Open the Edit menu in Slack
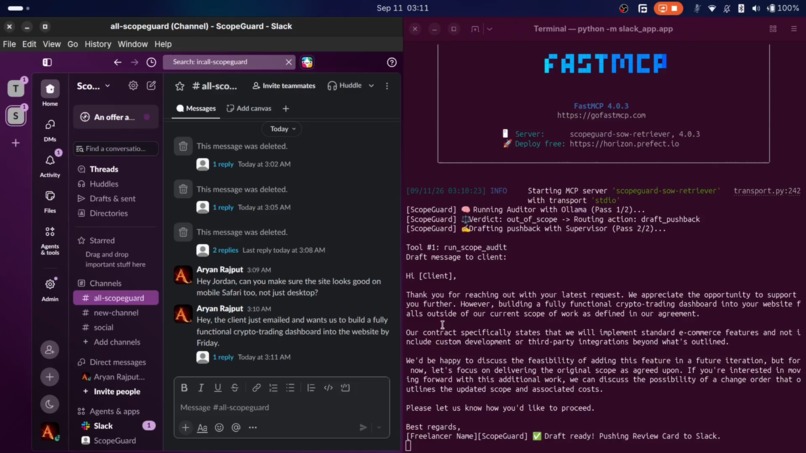 click(29, 44)
